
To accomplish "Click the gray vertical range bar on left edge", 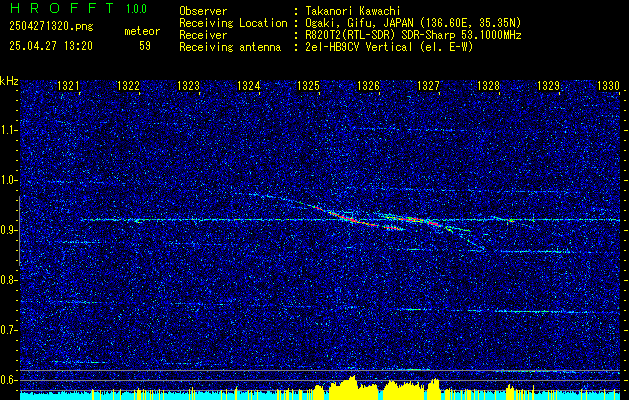I will (19, 231).
